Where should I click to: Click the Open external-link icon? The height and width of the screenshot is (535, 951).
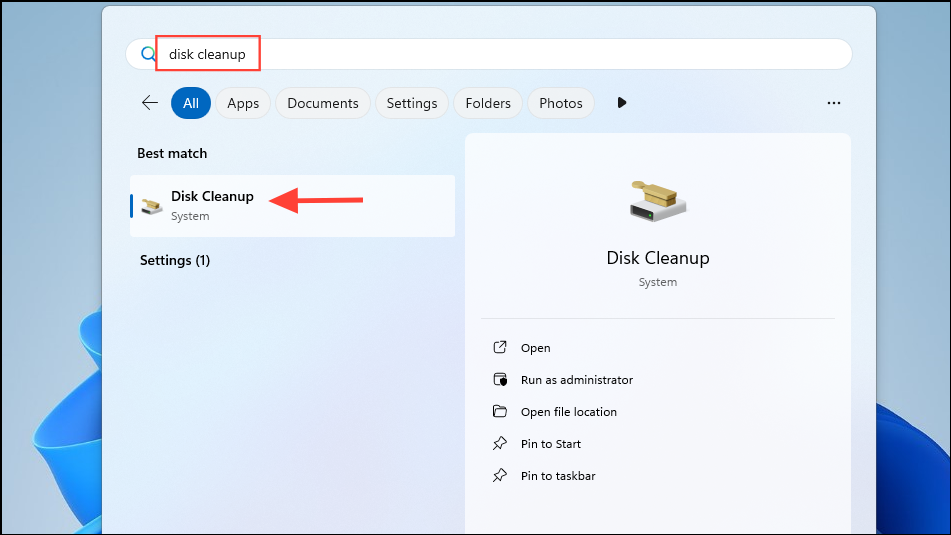pyautogui.click(x=500, y=347)
